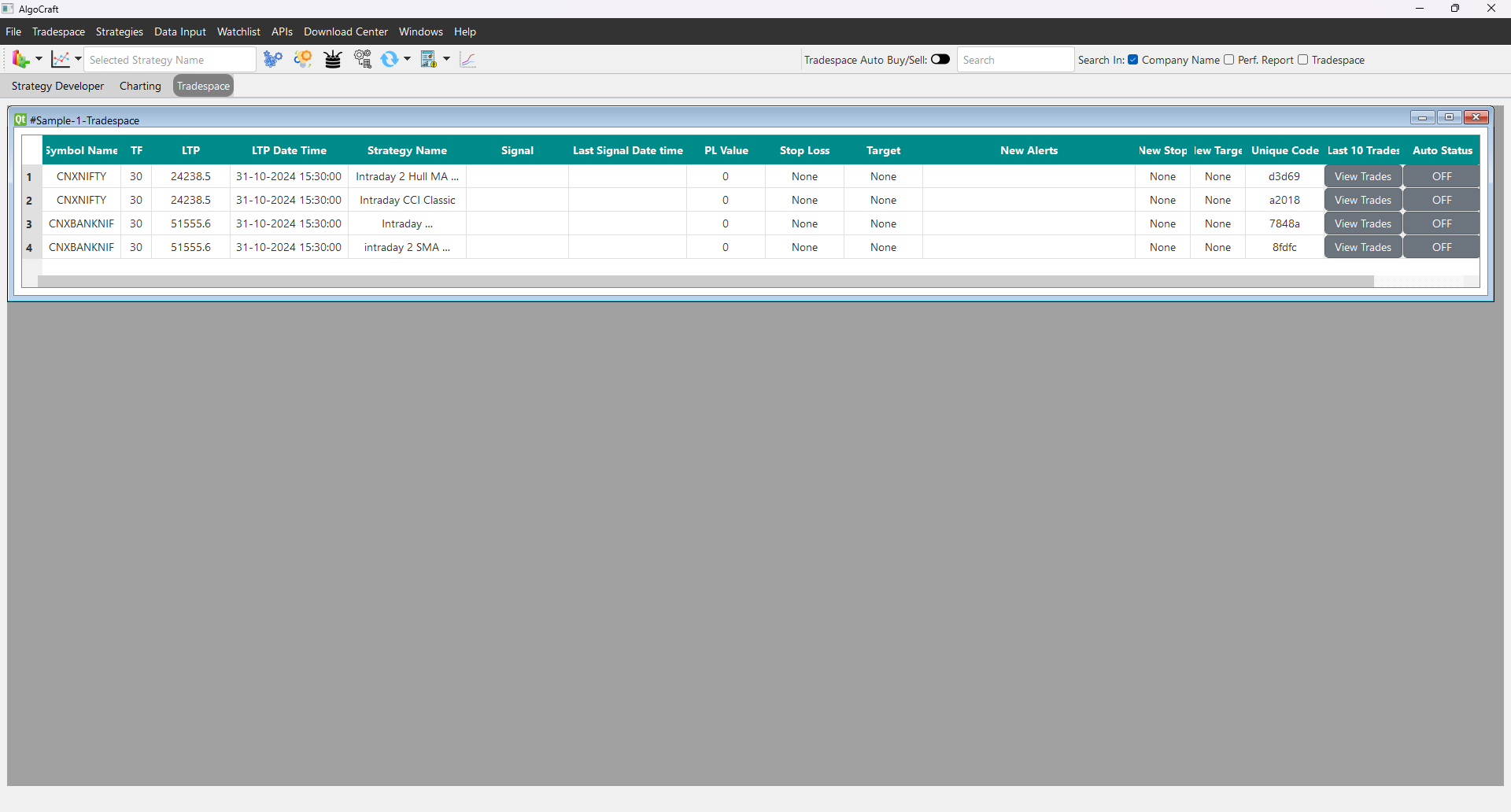Toggle Tradespace Auto Buy/Sell switch
This screenshot has height=812, width=1511.
pos(940,59)
